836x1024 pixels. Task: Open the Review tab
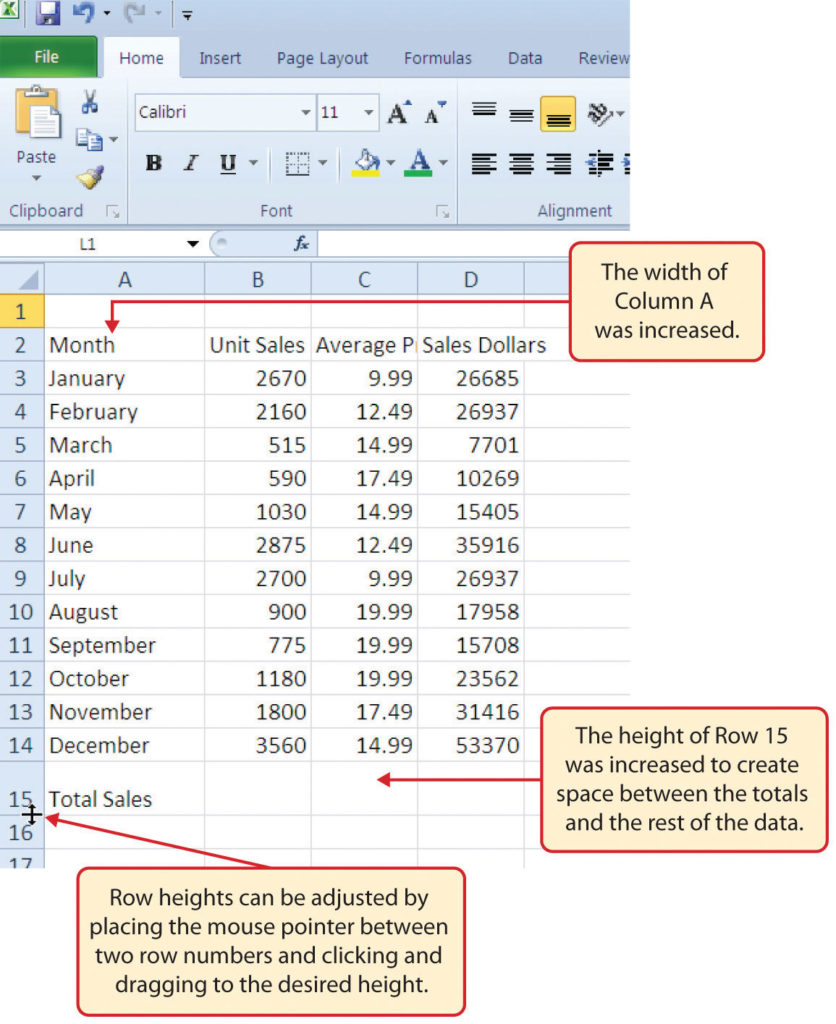pos(603,58)
